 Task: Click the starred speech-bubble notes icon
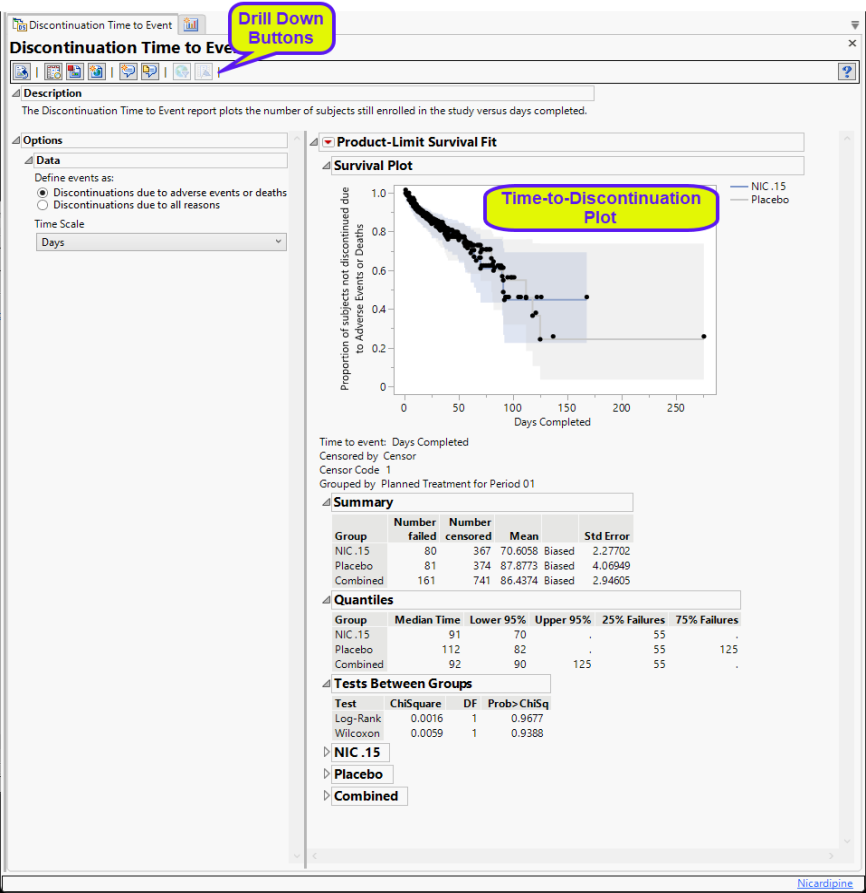128,72
